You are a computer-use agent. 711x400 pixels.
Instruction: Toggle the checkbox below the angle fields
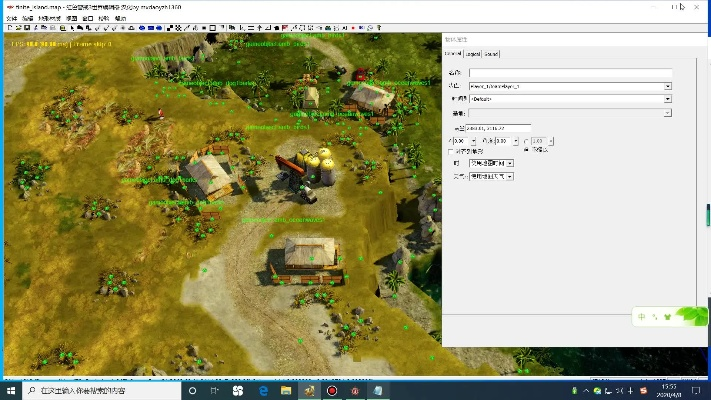point(451,151)
